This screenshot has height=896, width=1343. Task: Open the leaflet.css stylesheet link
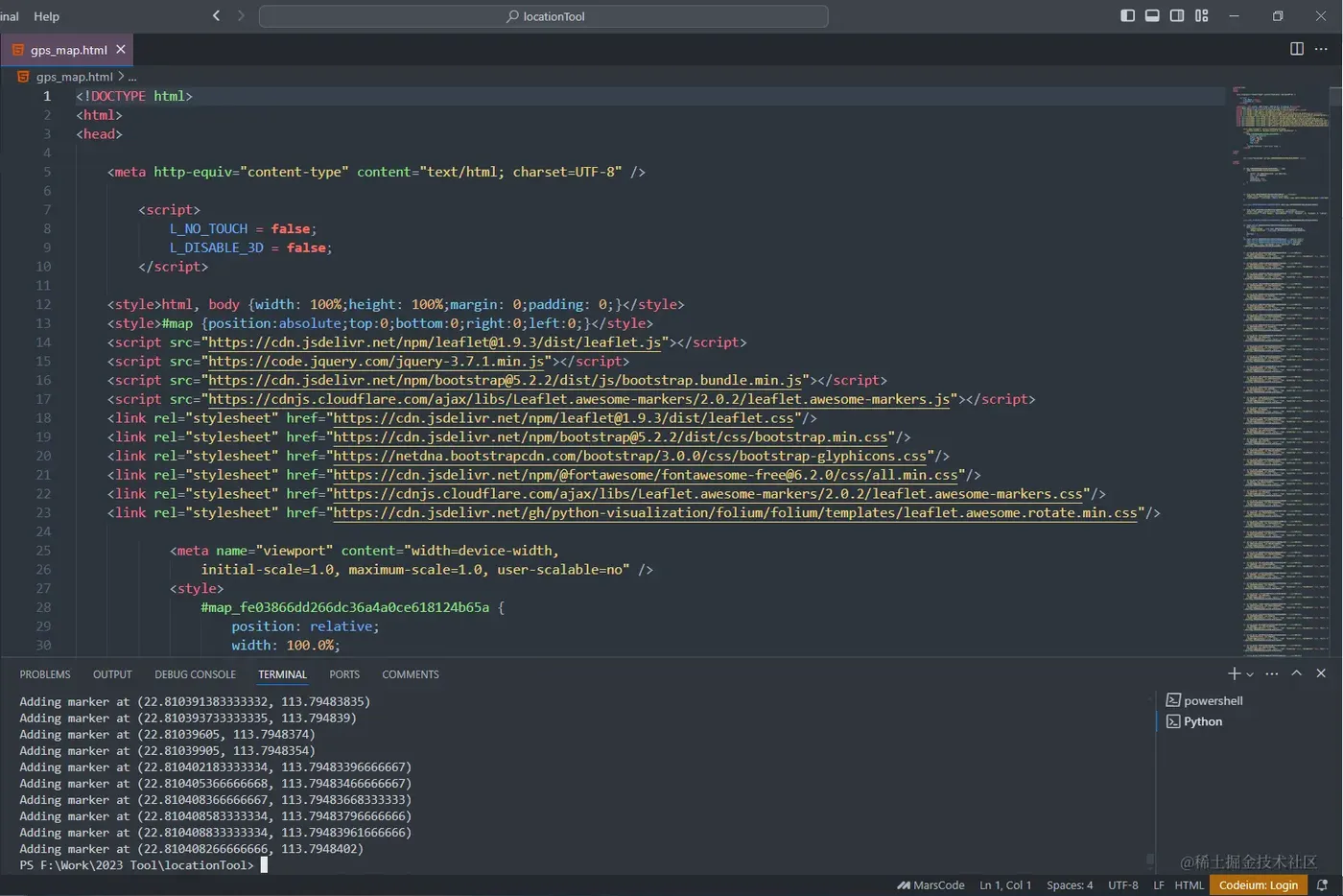pos(563,418)
